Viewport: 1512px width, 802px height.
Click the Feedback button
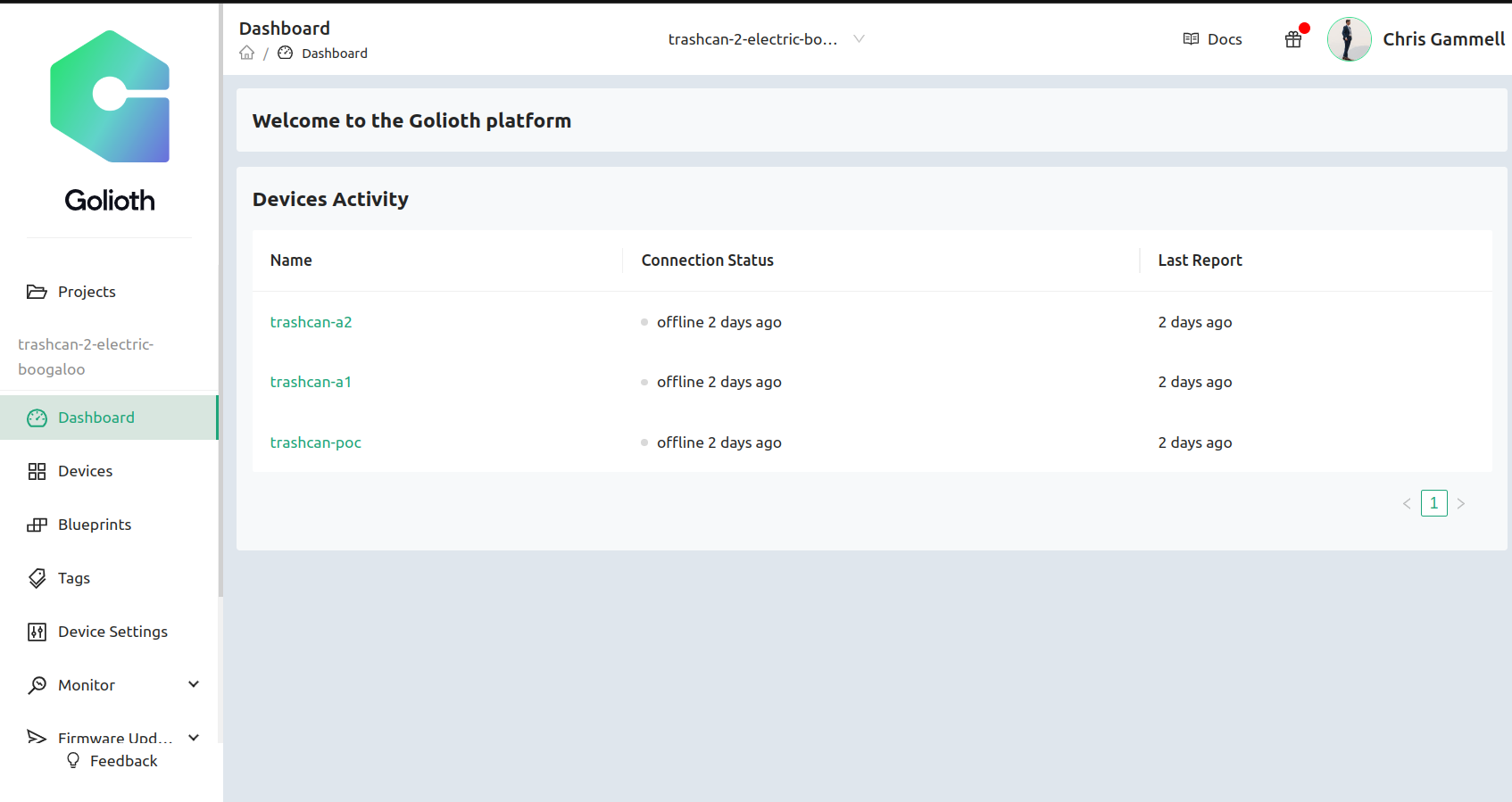(112, 761)
